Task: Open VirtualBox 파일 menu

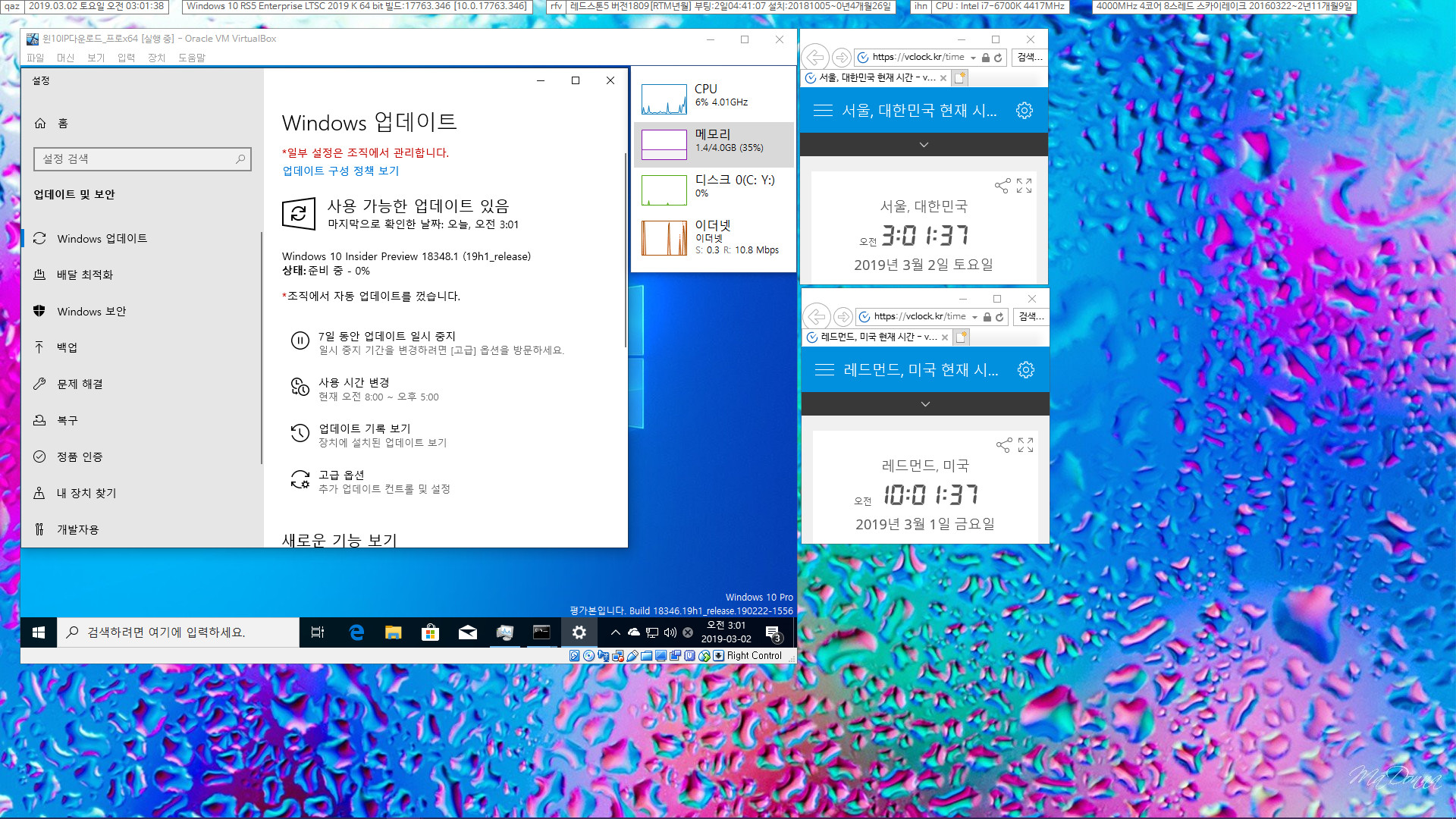Action: pos(35,58)
